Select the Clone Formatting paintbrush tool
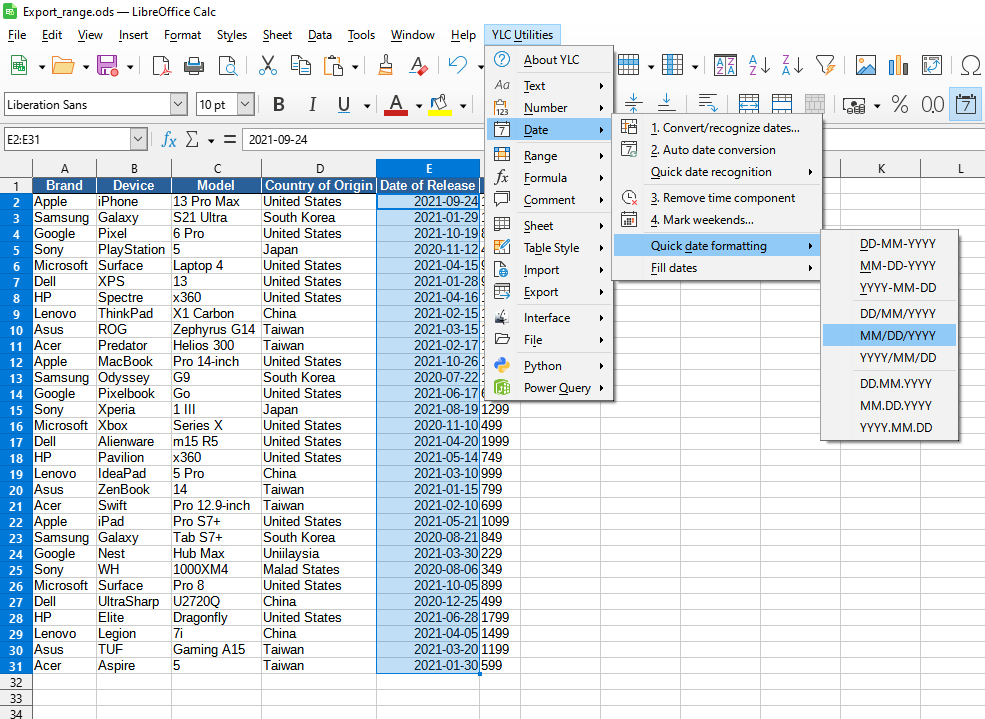Viewport: 985px width, 719px height. click(x=386, y=65)
